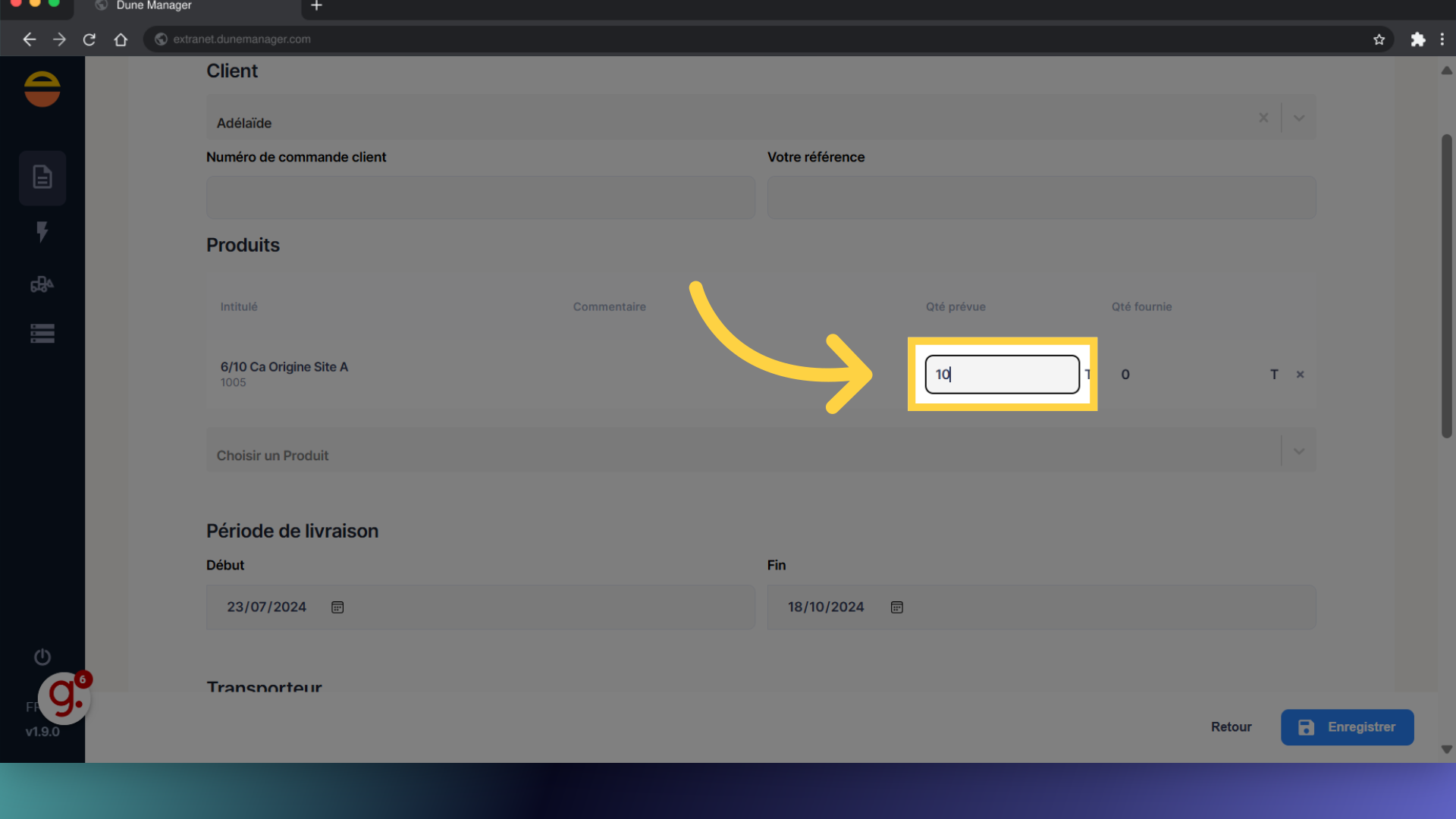Open the Fin date calendar picker
The height and width of the screenshot is (819, 1456).
897,607
